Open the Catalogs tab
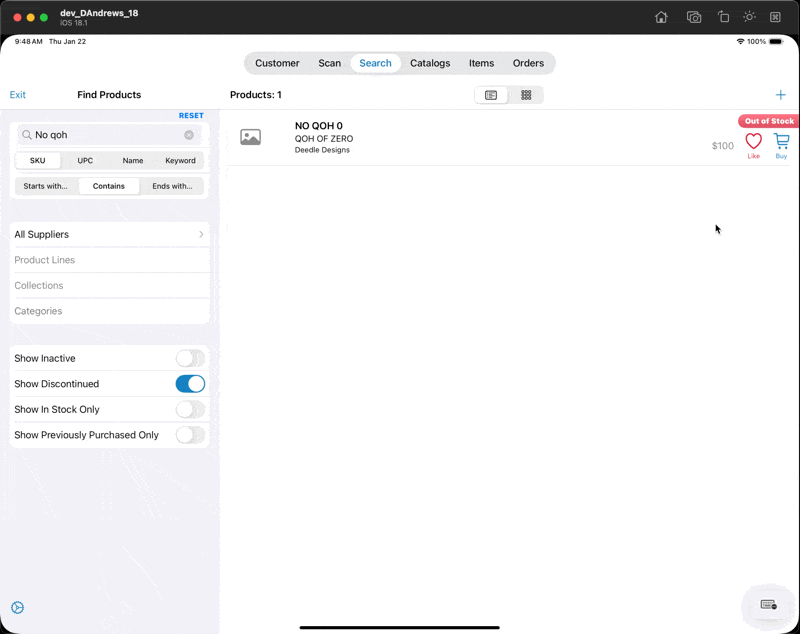 click(x=430, y=63)
